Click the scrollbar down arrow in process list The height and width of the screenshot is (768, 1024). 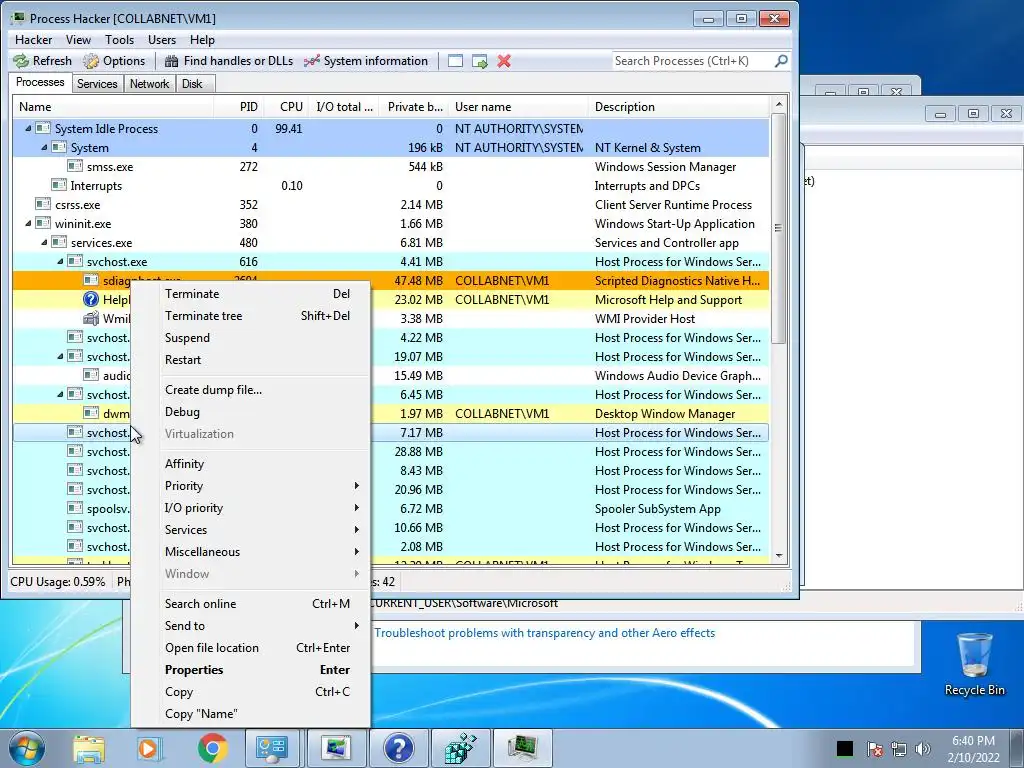pyautogui.click(x=778, y=556)
